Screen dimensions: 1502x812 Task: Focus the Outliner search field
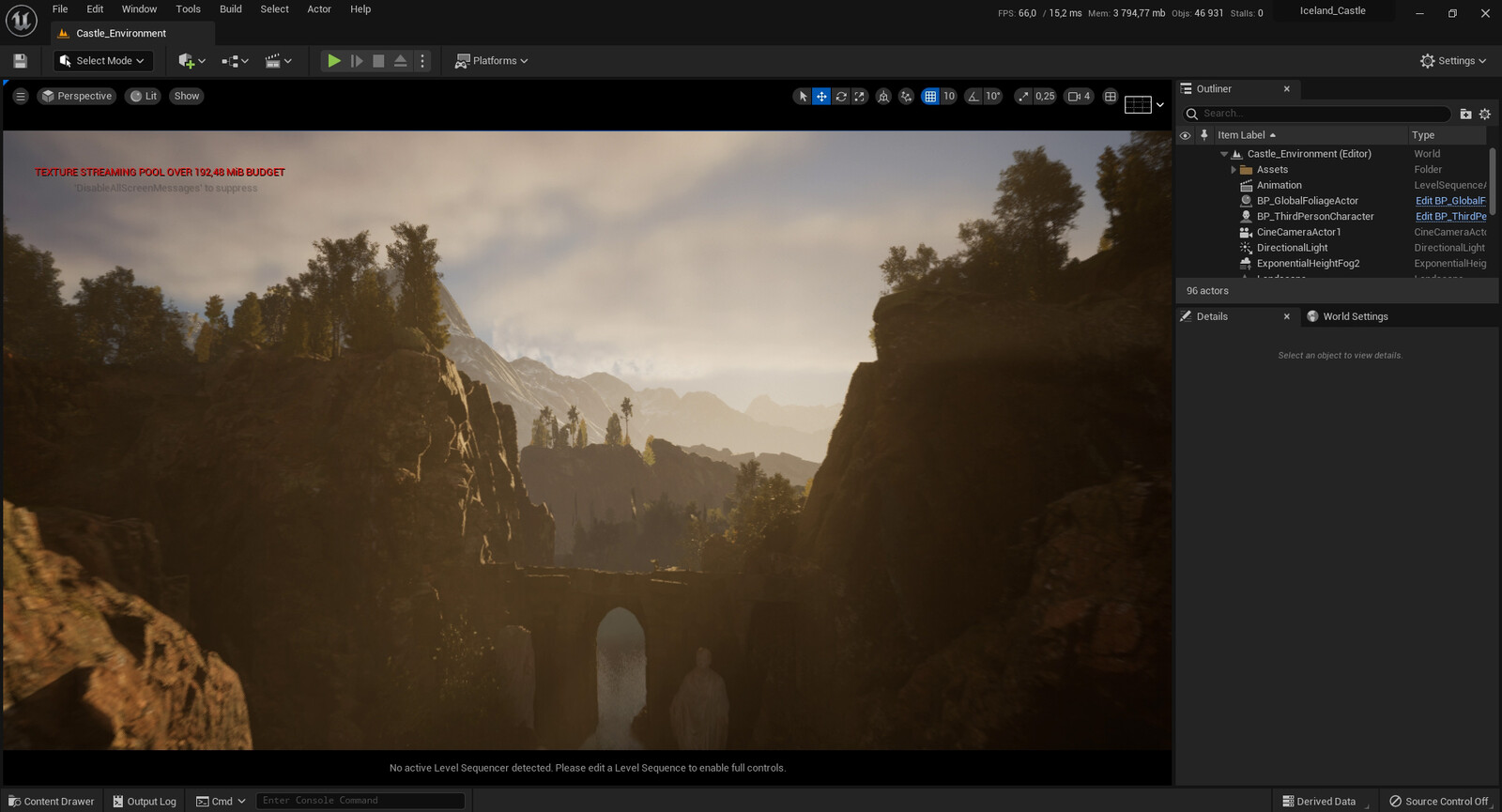(x=1315, y=114)
